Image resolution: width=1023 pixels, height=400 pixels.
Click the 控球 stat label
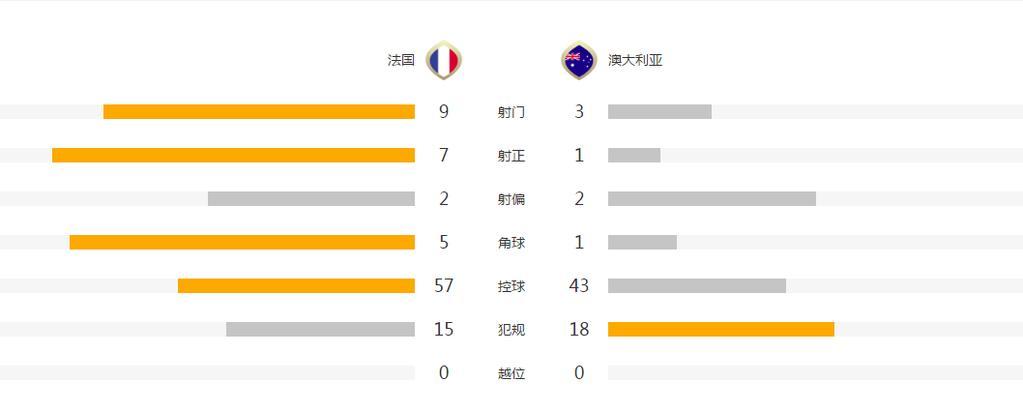click(x=511, y=286)
